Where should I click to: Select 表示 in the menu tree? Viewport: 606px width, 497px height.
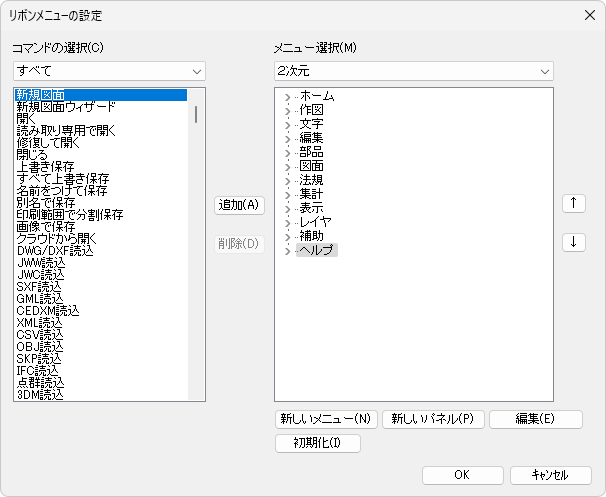pos(312,208)
